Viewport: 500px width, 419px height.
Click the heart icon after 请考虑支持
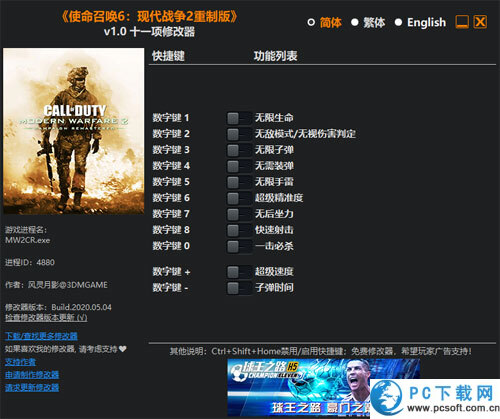(123, 349)
